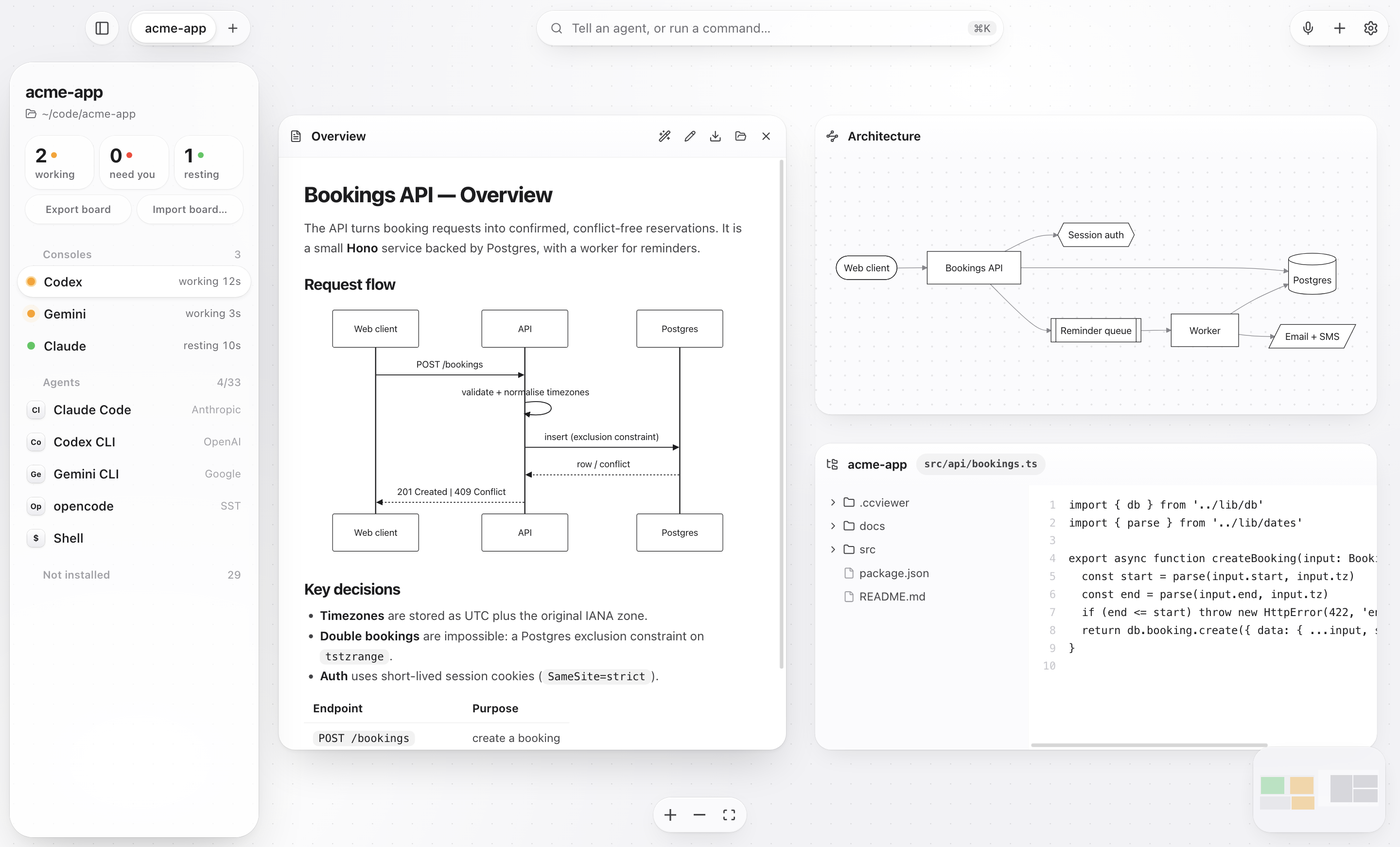Select the Codex console row
Viewport: 1400px width, 847px height.
point(134,282)
